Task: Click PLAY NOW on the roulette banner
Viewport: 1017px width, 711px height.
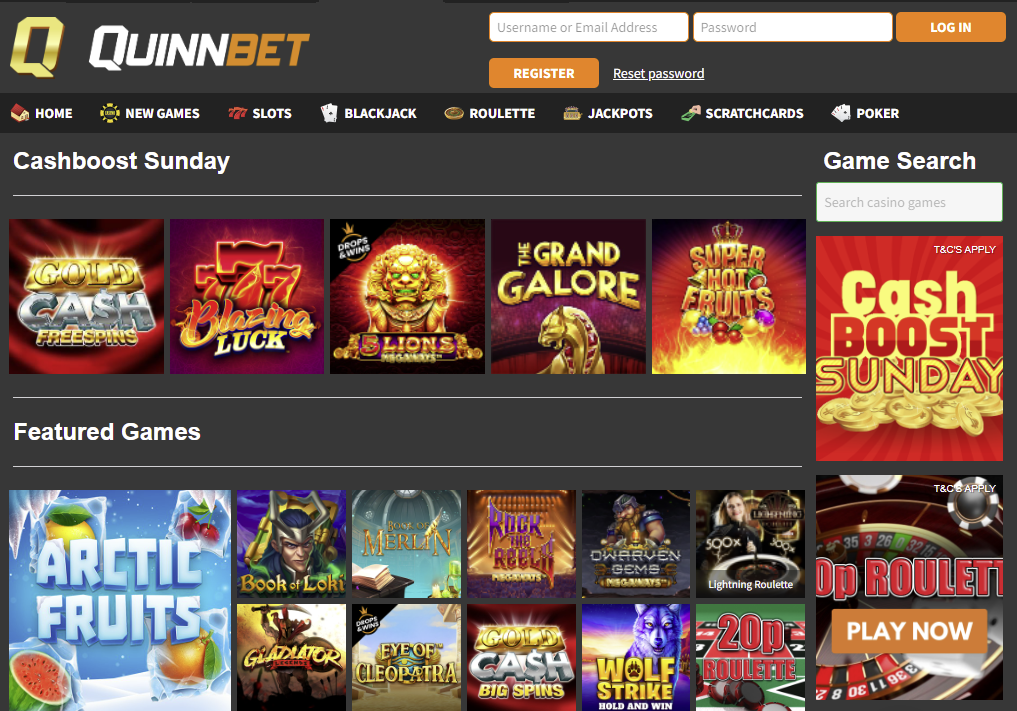Action: [909, 631]
